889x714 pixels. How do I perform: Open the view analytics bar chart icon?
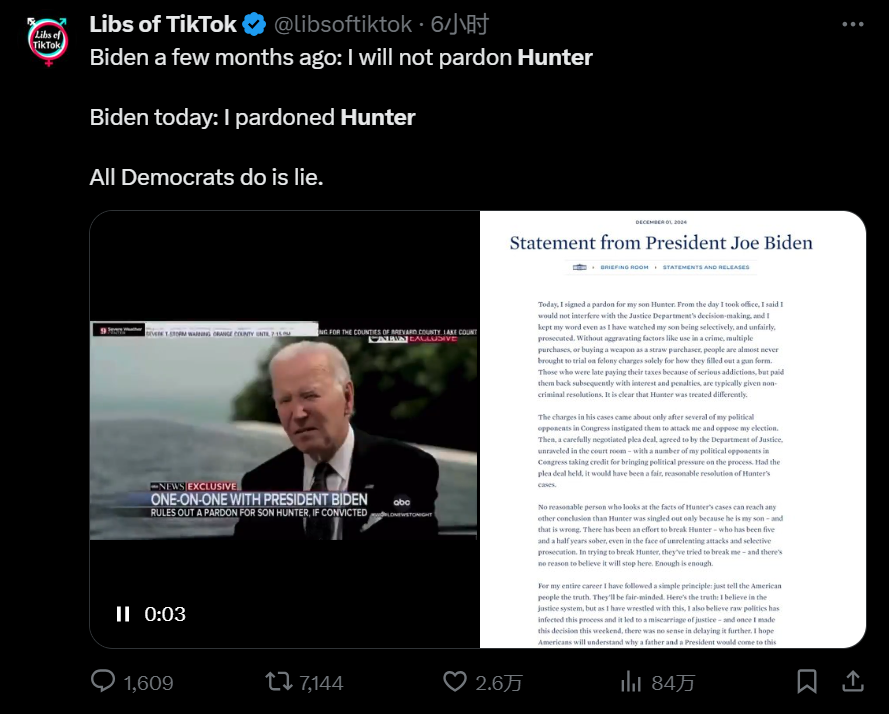pos(631,682)
